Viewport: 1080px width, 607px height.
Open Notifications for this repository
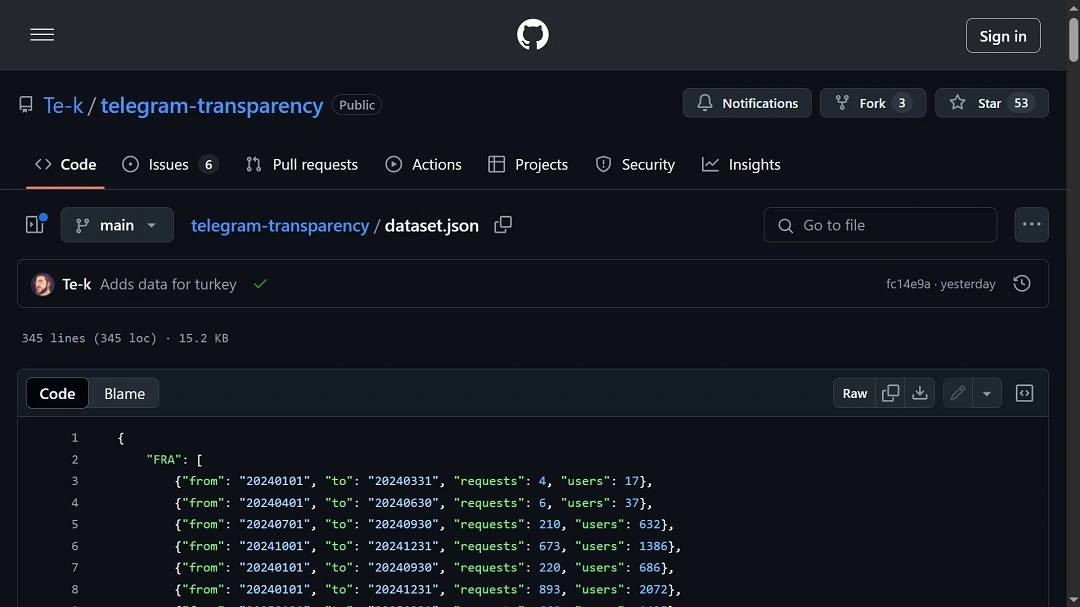[747, 103]
